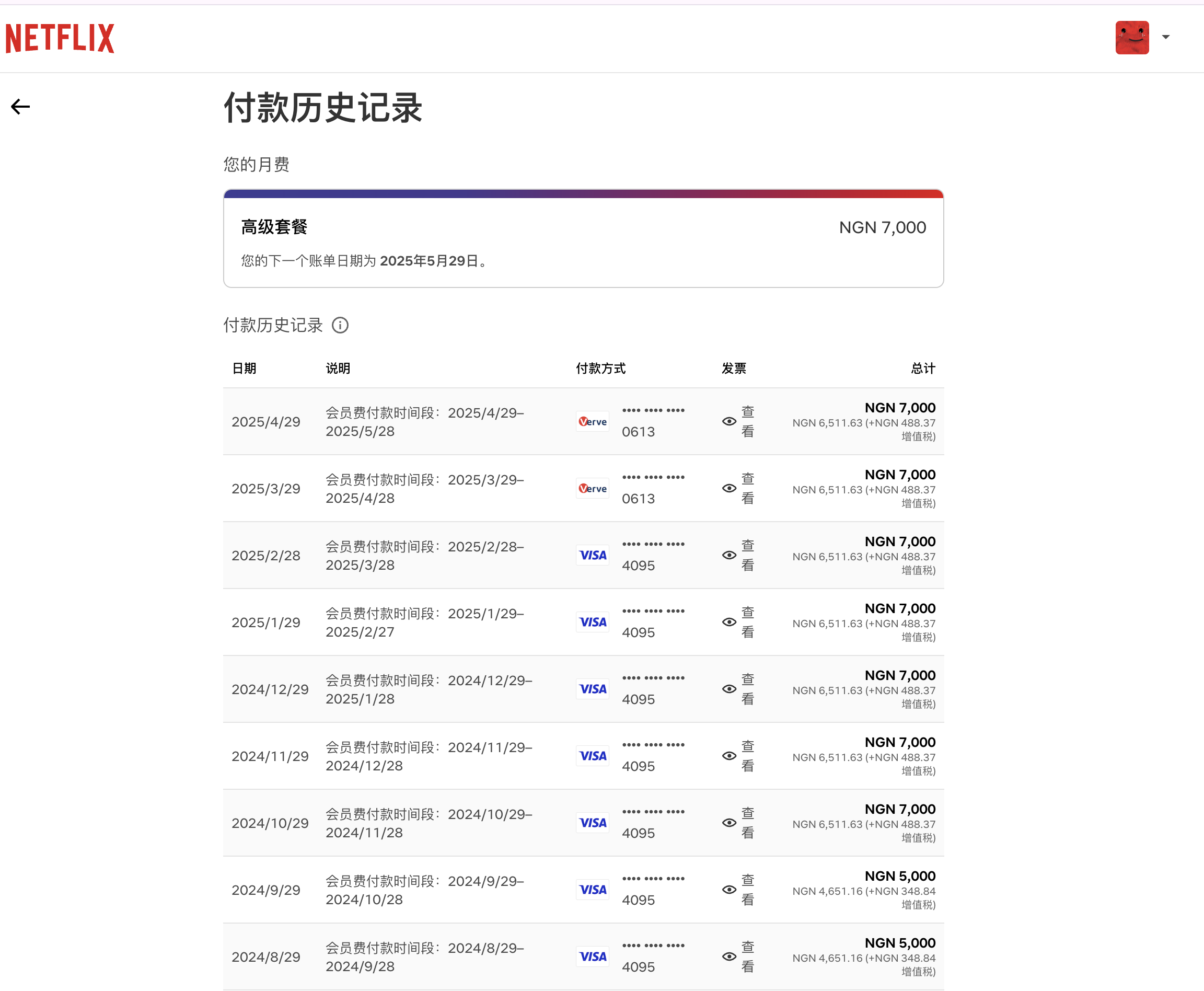Screen dimensions: 1204x991
Task: Click 查看 link in the 2025/4/29 row
Action: [747, 421]
